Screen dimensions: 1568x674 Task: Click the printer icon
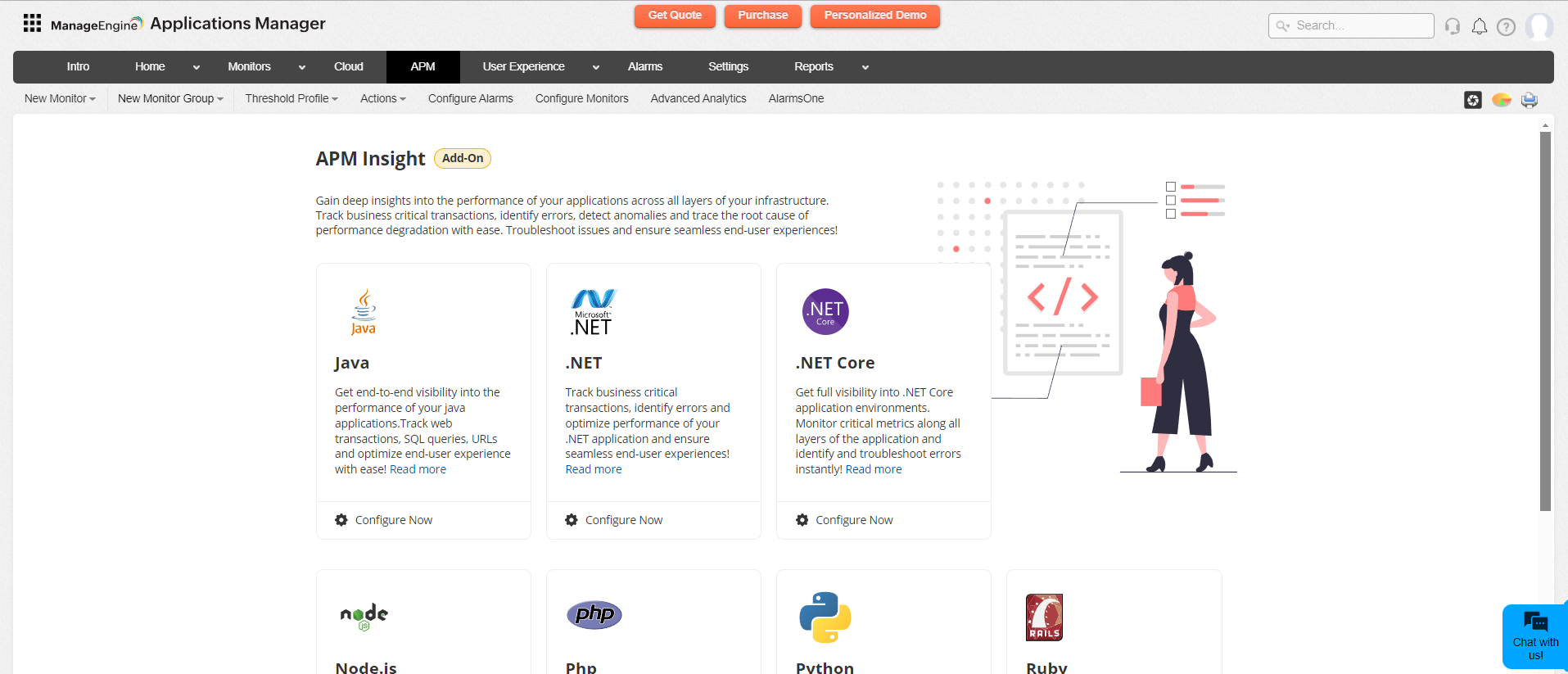pos(1530,100)
